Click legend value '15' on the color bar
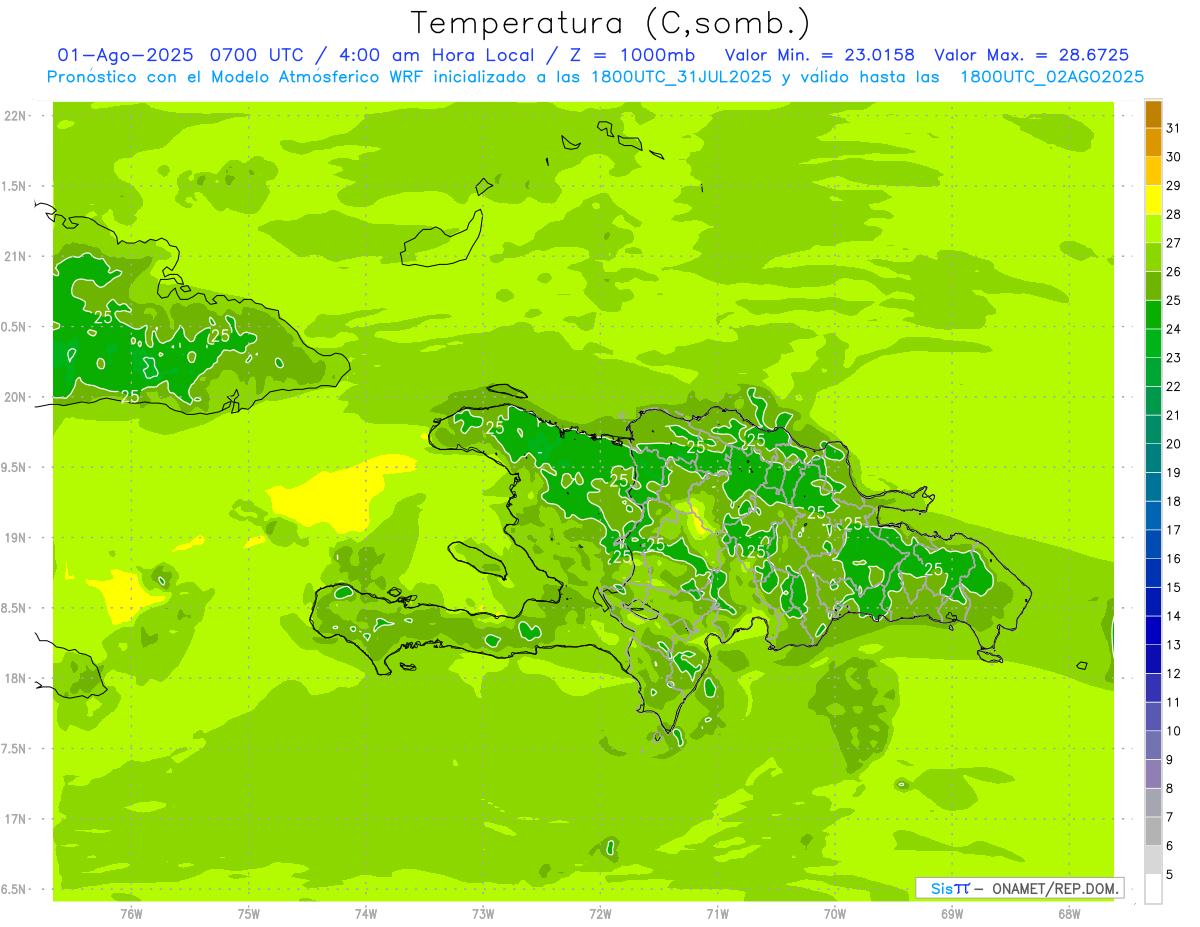The width and height of the screenshot is (1200, 927). click(x=1174, y=587)
